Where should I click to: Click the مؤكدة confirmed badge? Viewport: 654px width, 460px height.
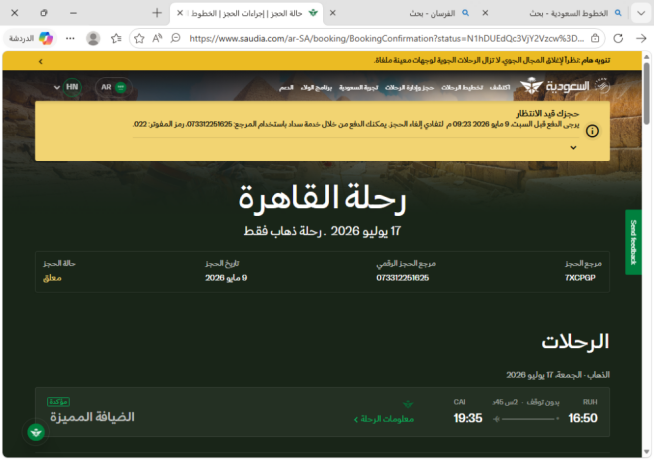[58, 402]
